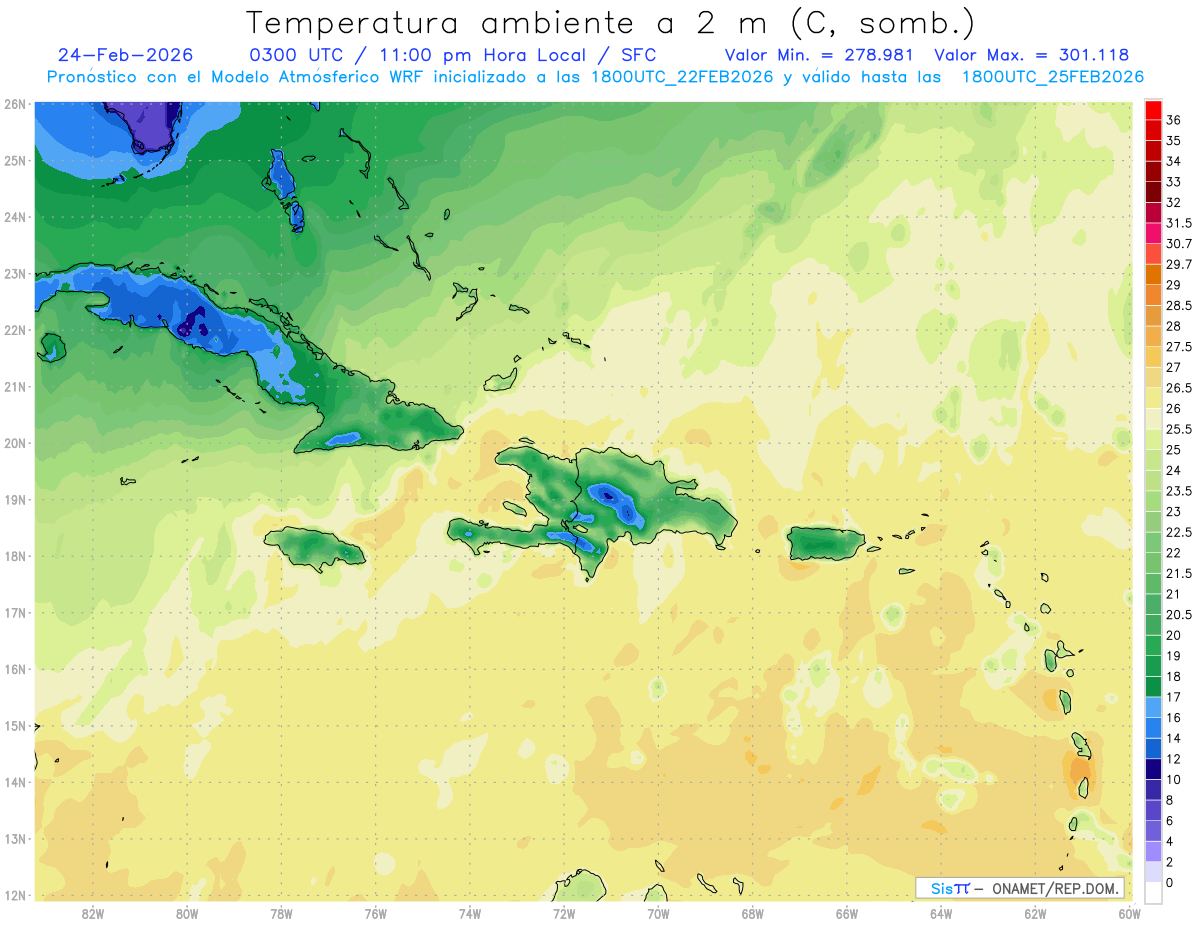The height and width of the screenshot is (927, 1200).
Task: Click the '74W' longitude label
Action: 470,913
